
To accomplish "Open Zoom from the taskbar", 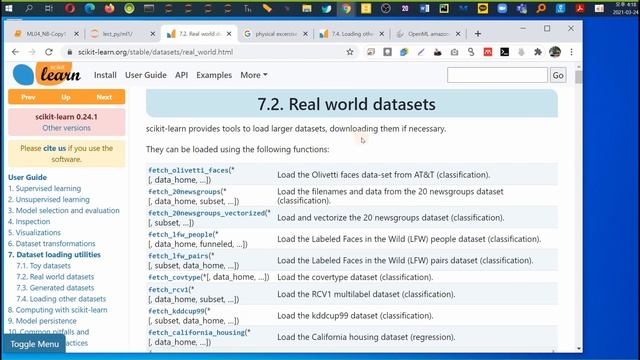I will (502, 8).
